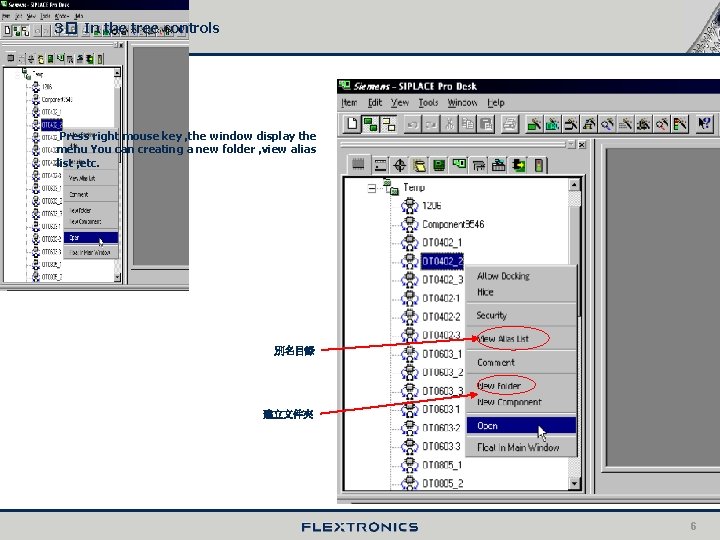Click the What's This help pointer icon
Viewport: 720px width, 540px height.
704,124
